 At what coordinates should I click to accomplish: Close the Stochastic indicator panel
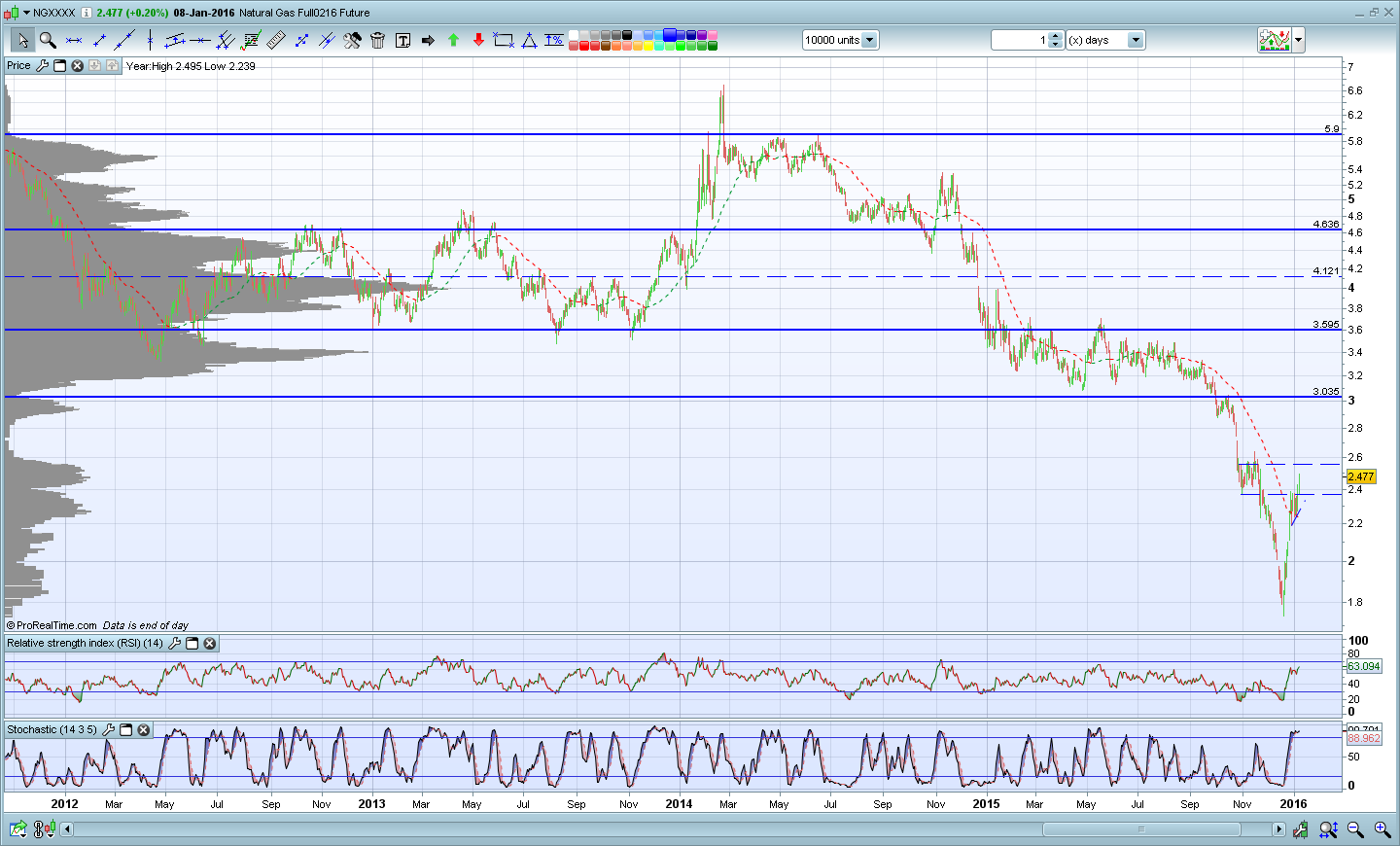point(144,729)
